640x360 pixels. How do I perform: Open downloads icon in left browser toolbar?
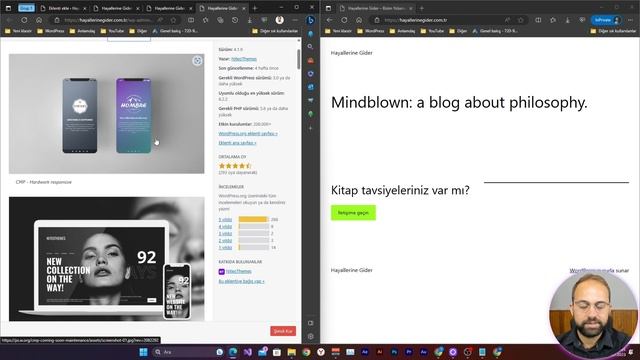250,20
